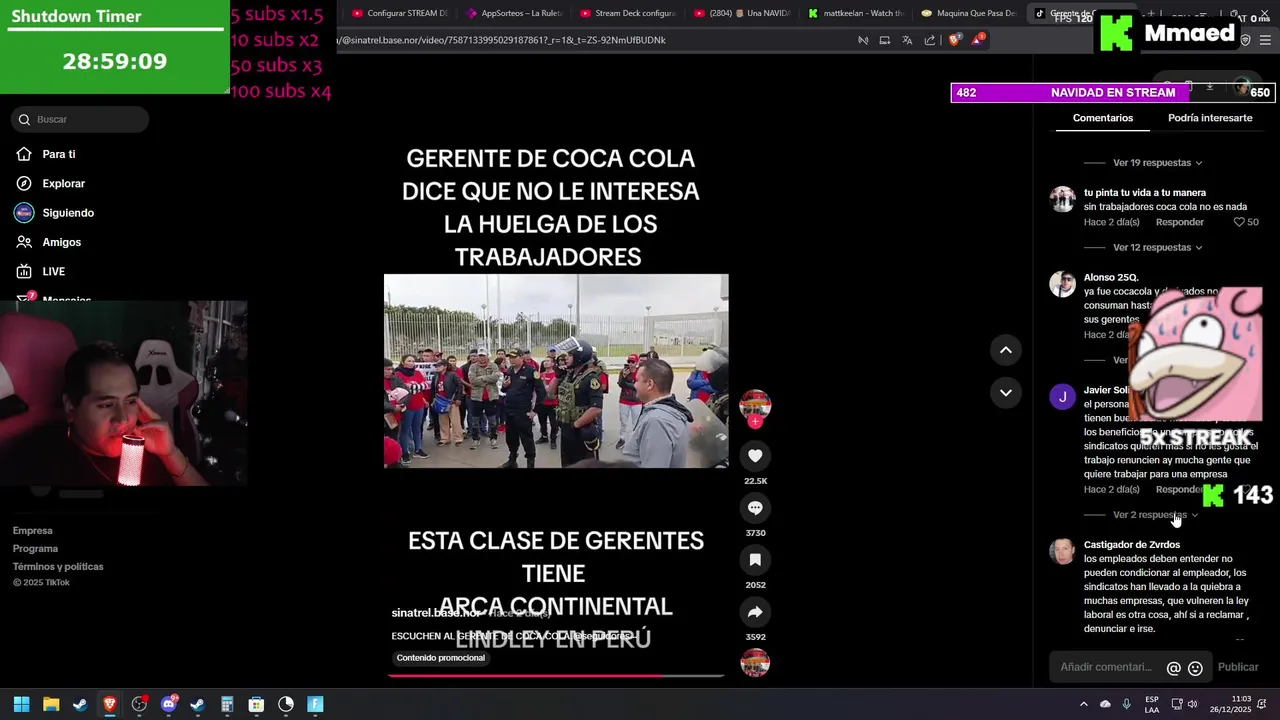Open Brave browser in the taskbar
Viewport: 1280px width, 720px height.
(x=110, y=704)
